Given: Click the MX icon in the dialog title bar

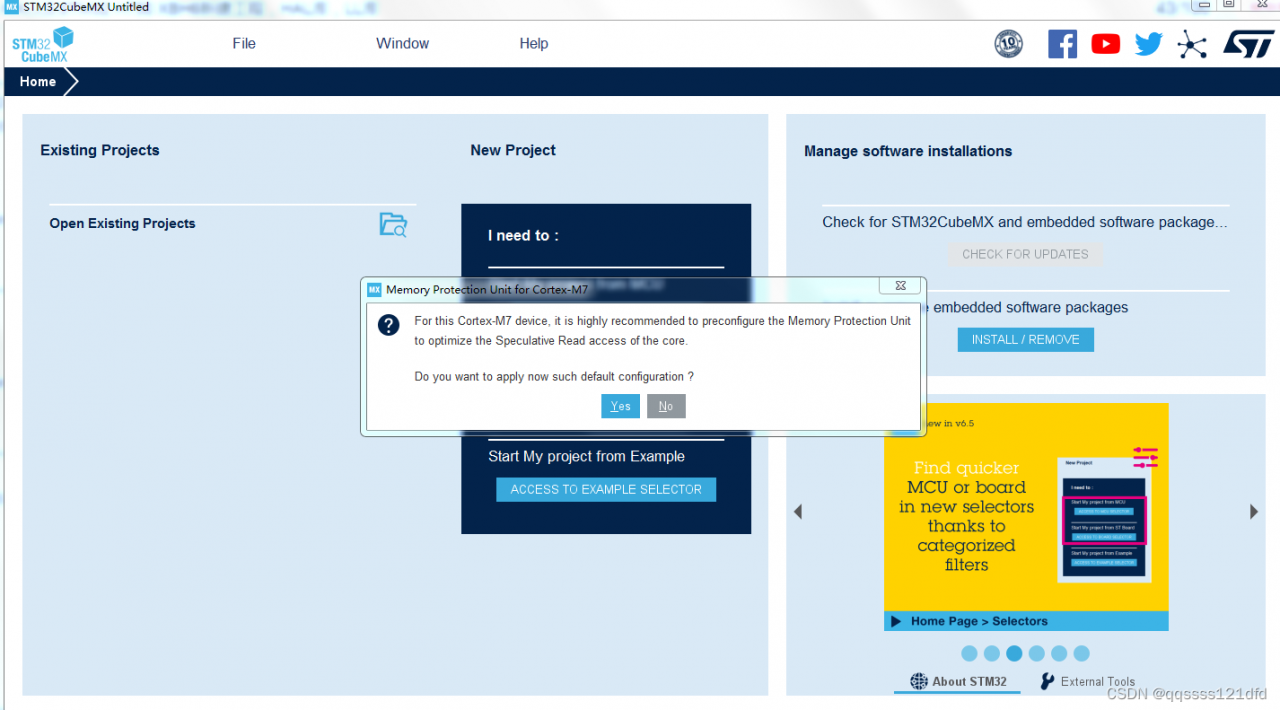Looking at the screenshot, I should [x=374, y=289].
